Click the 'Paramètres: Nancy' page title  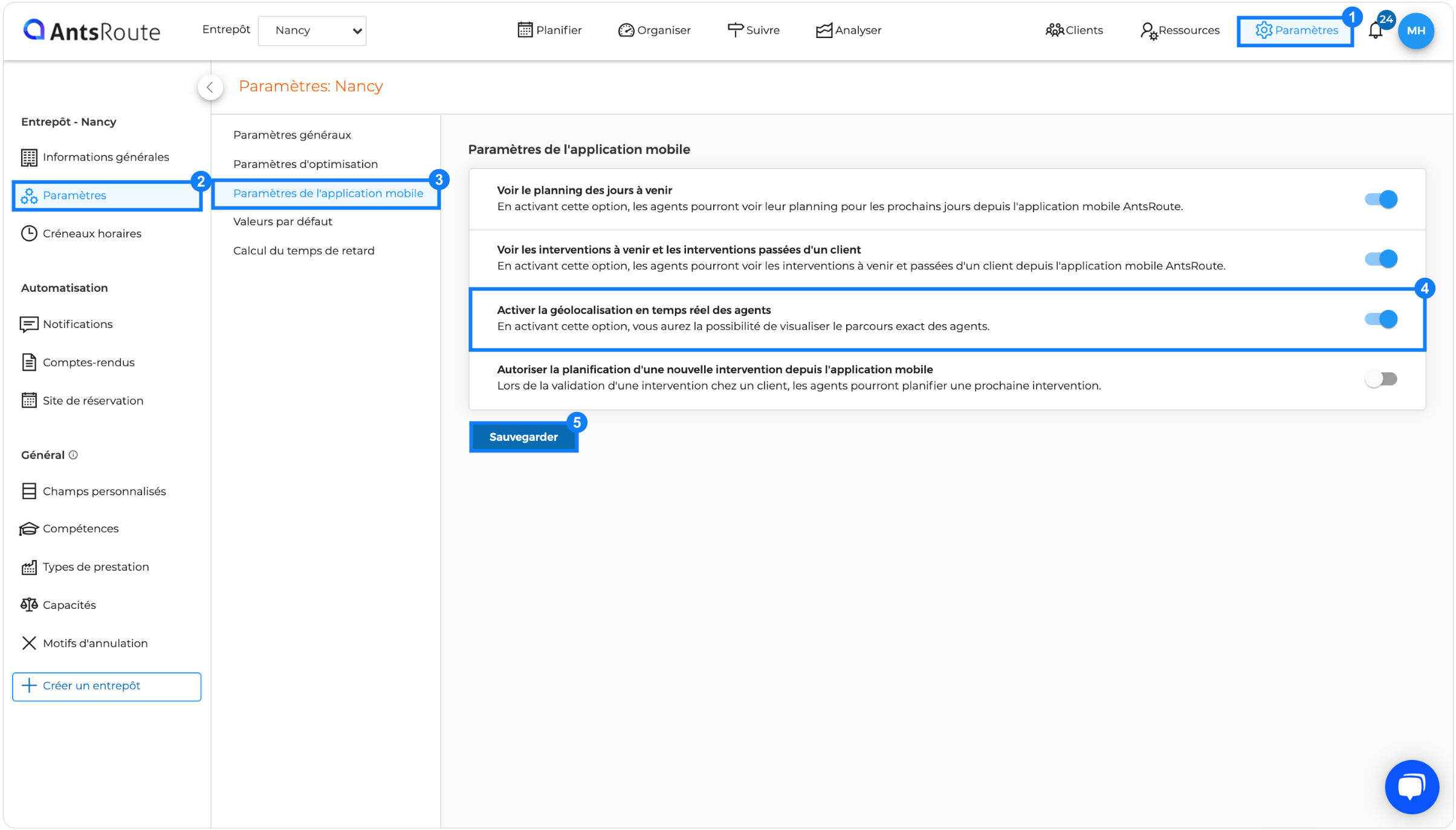tap(311, 86)
